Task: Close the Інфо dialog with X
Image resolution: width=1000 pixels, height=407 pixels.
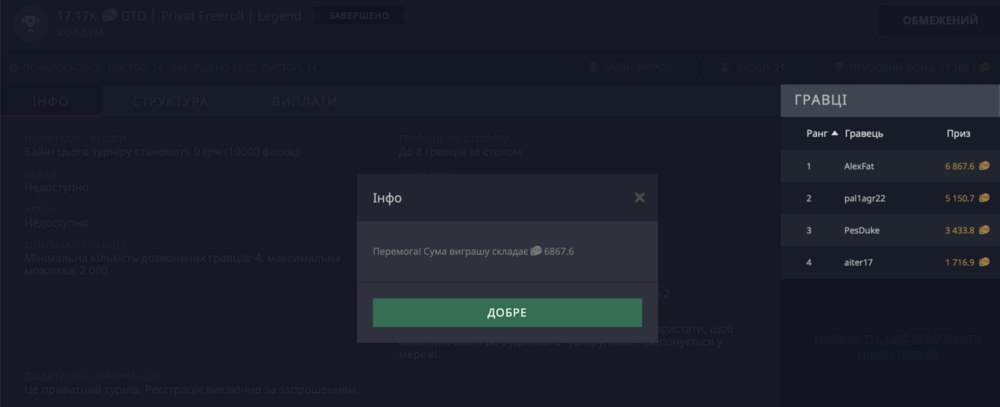Action: 640,198
